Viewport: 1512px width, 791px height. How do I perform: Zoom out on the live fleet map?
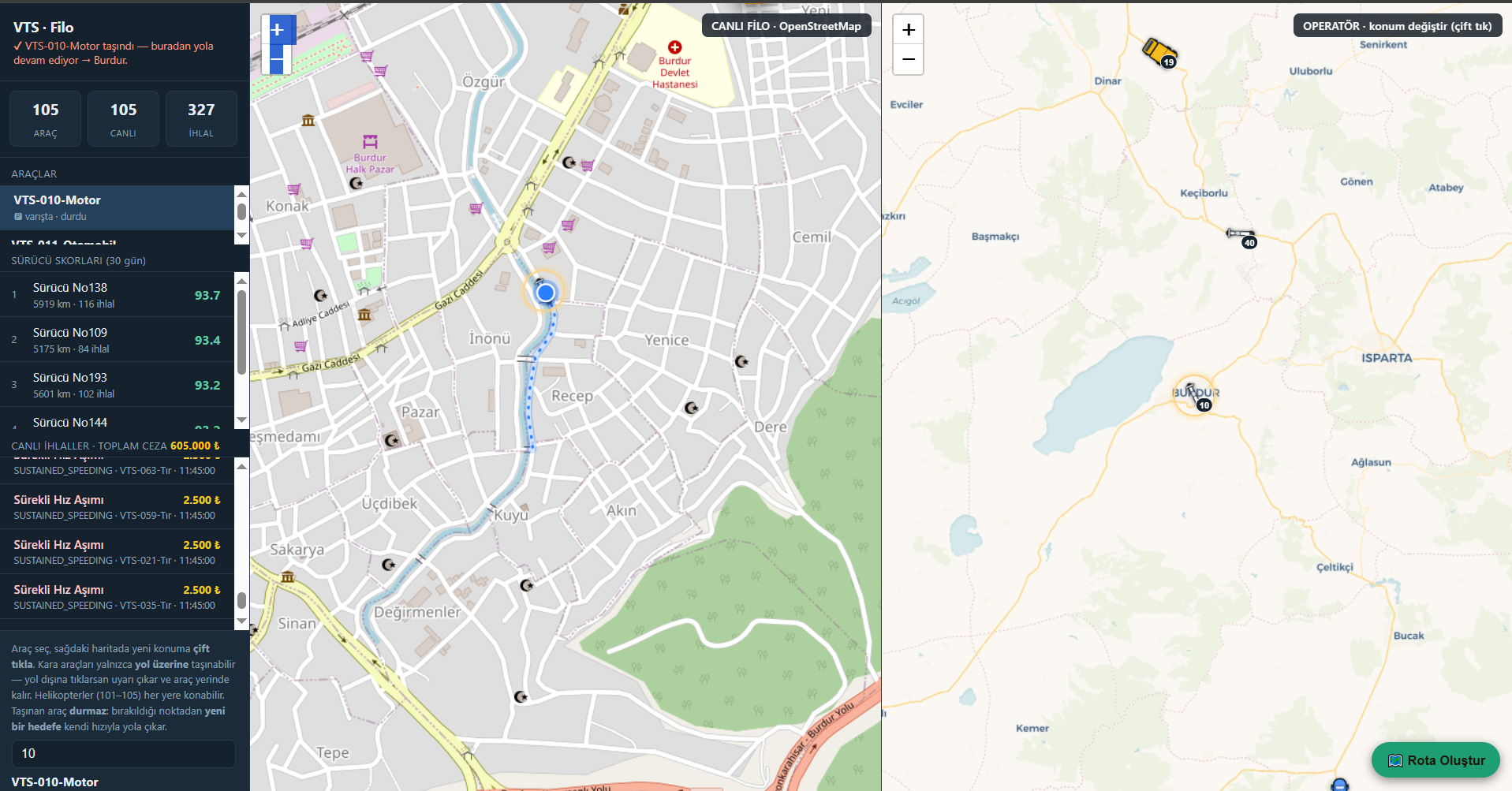[277, 60]
